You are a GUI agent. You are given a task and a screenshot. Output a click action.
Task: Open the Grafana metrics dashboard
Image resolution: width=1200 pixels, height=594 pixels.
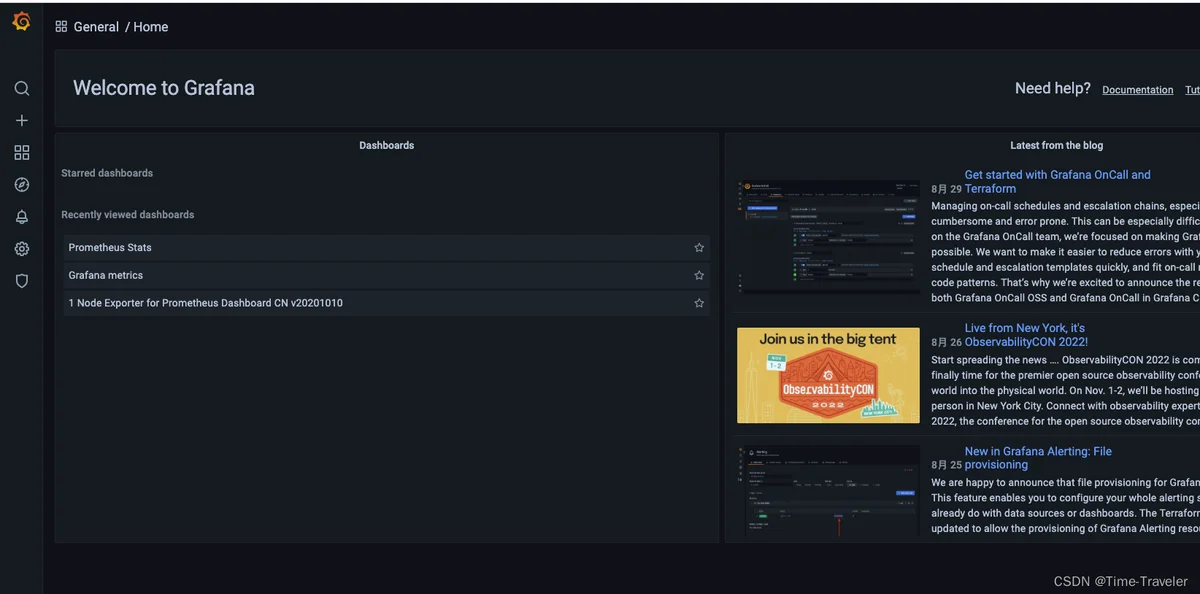click(386, 276)
